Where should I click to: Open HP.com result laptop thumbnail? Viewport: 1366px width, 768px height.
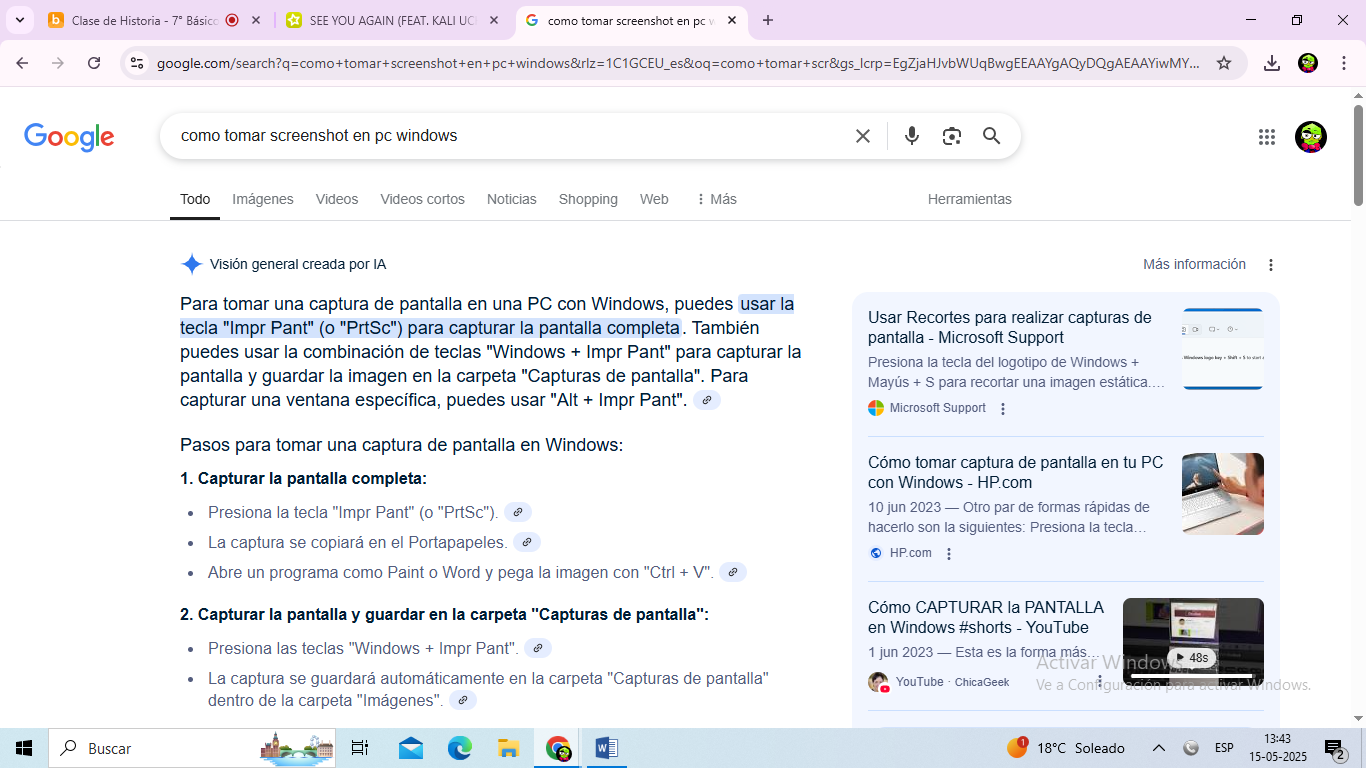1223,494
